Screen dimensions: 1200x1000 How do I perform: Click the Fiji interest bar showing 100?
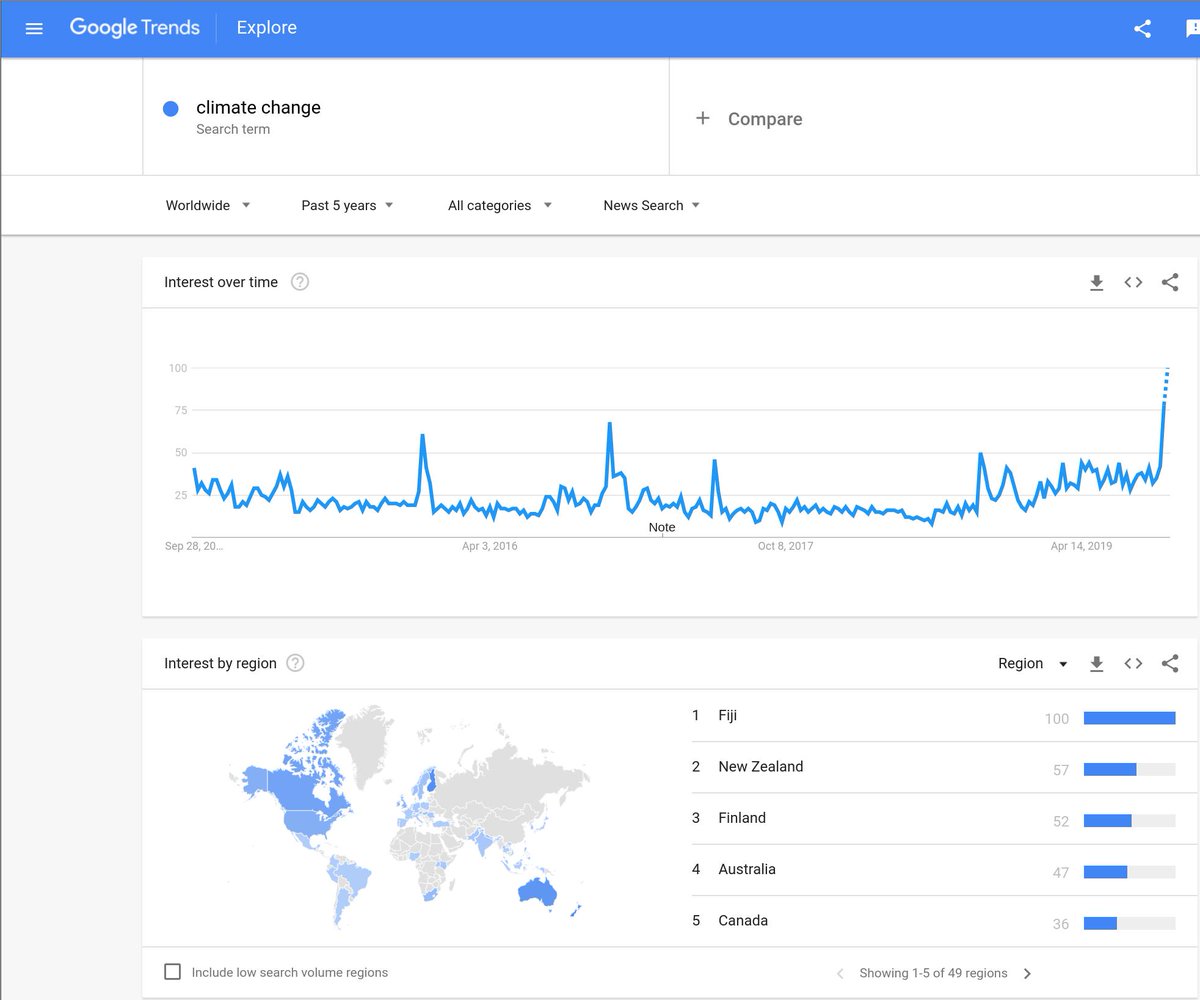coord(1129,718)
